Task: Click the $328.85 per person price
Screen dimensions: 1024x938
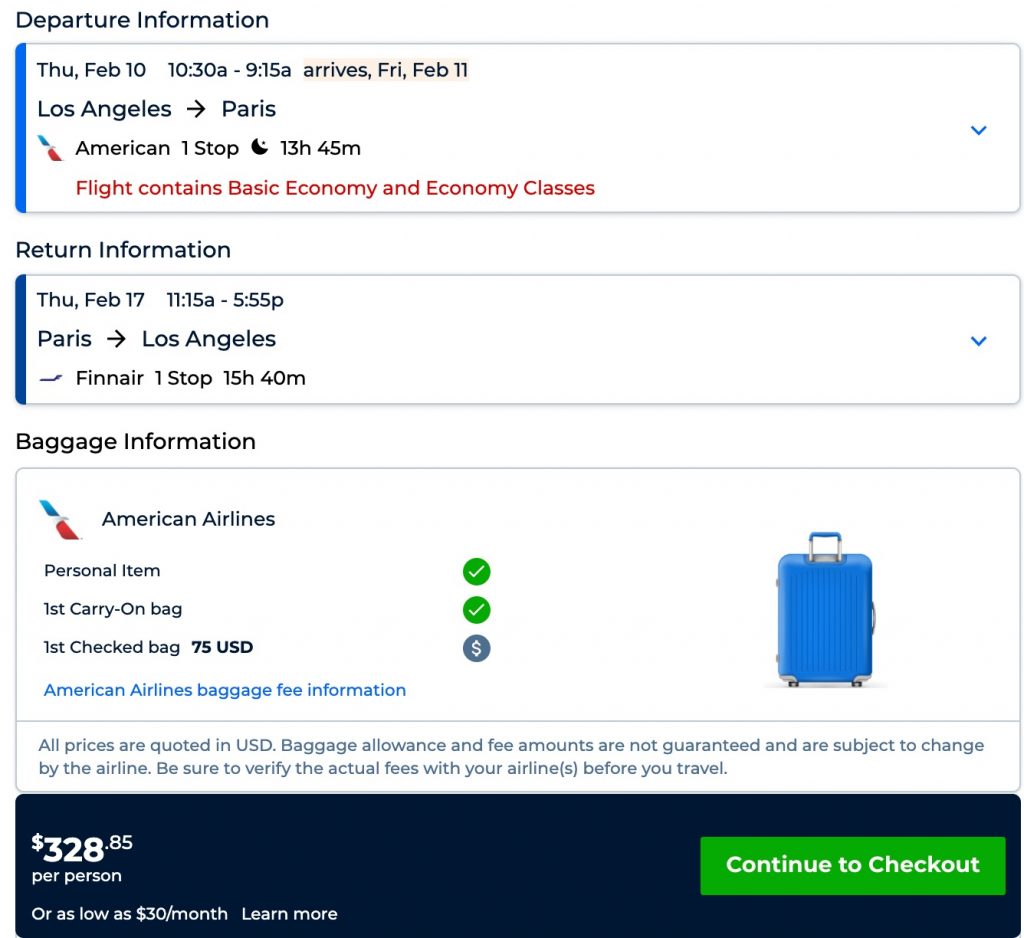Action: pos(82,850)
